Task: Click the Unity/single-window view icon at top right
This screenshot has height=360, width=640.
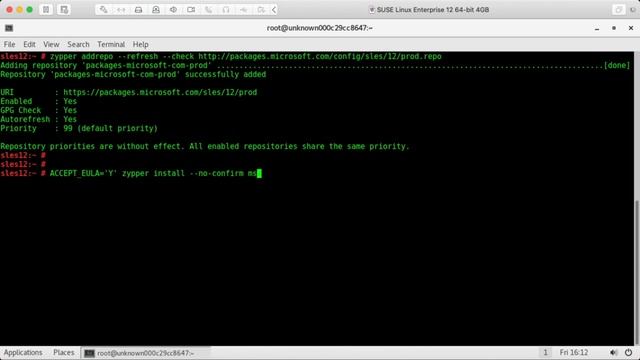Action: (x=618, y=9)
